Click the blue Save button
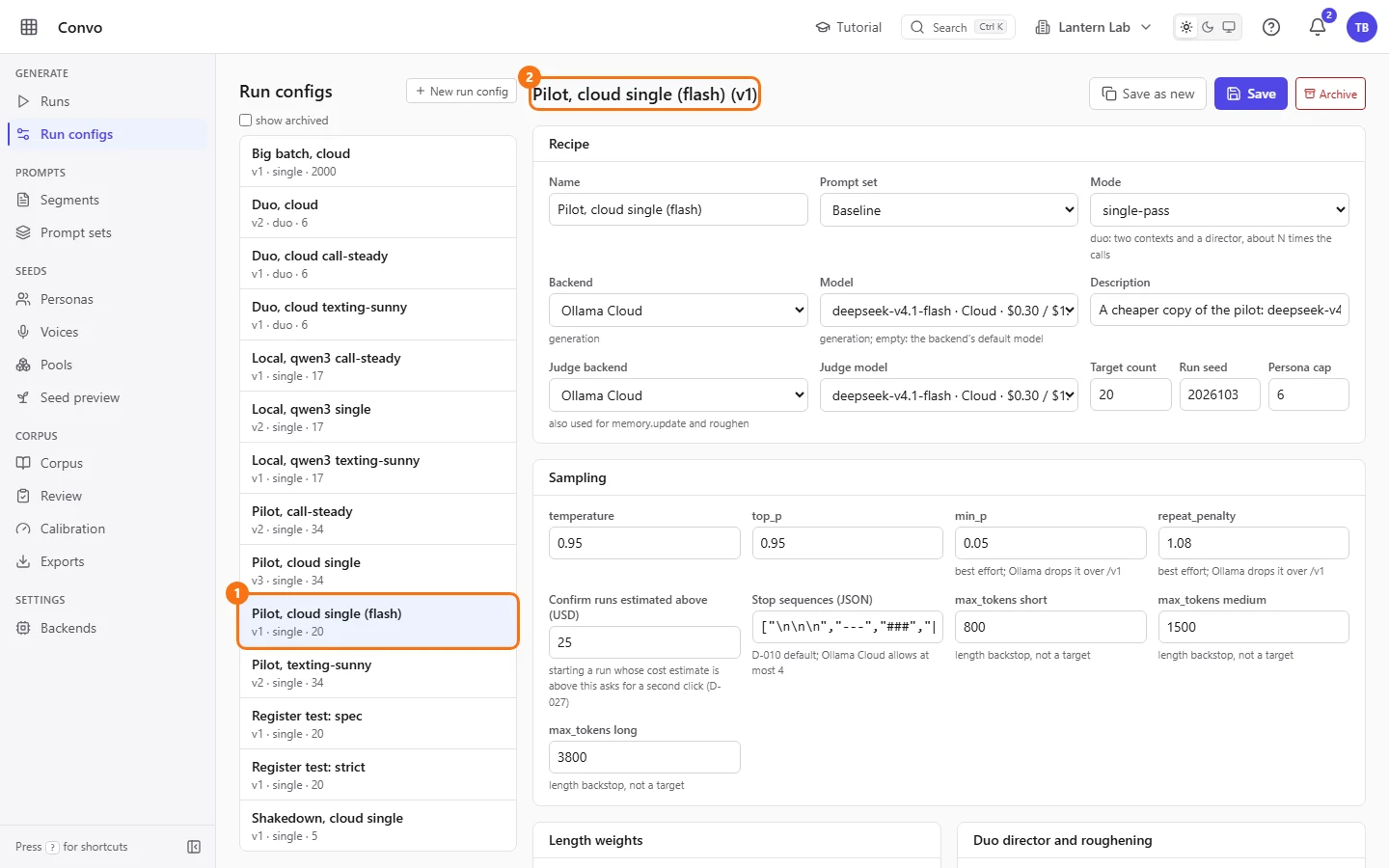 (1250, 94)
